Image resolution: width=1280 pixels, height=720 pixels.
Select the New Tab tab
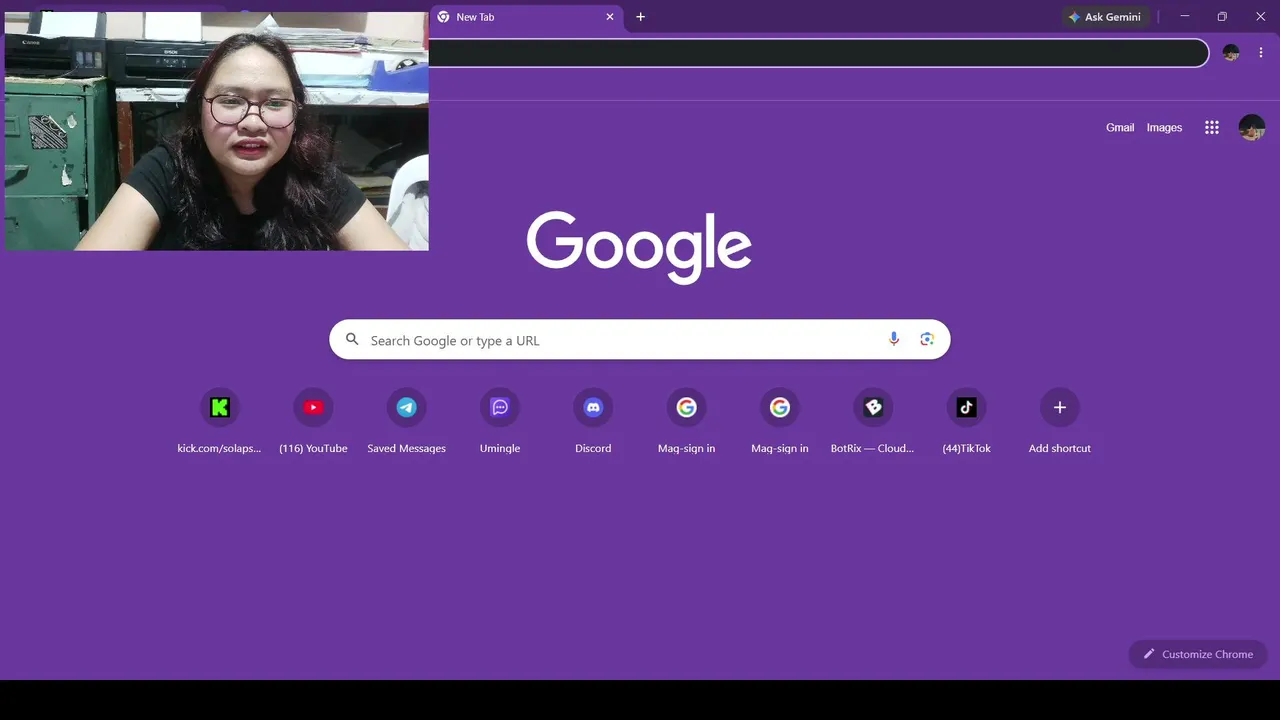pyautogui.click(x=527, y=17)
